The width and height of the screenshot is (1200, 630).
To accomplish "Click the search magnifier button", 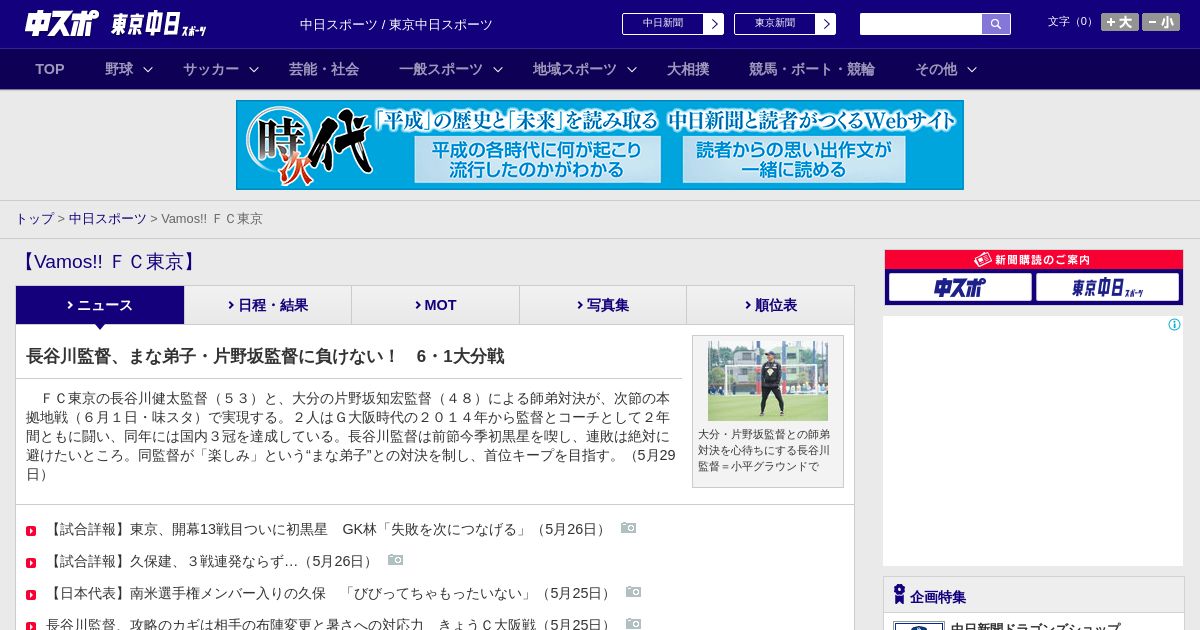I will tap(996, 24).
